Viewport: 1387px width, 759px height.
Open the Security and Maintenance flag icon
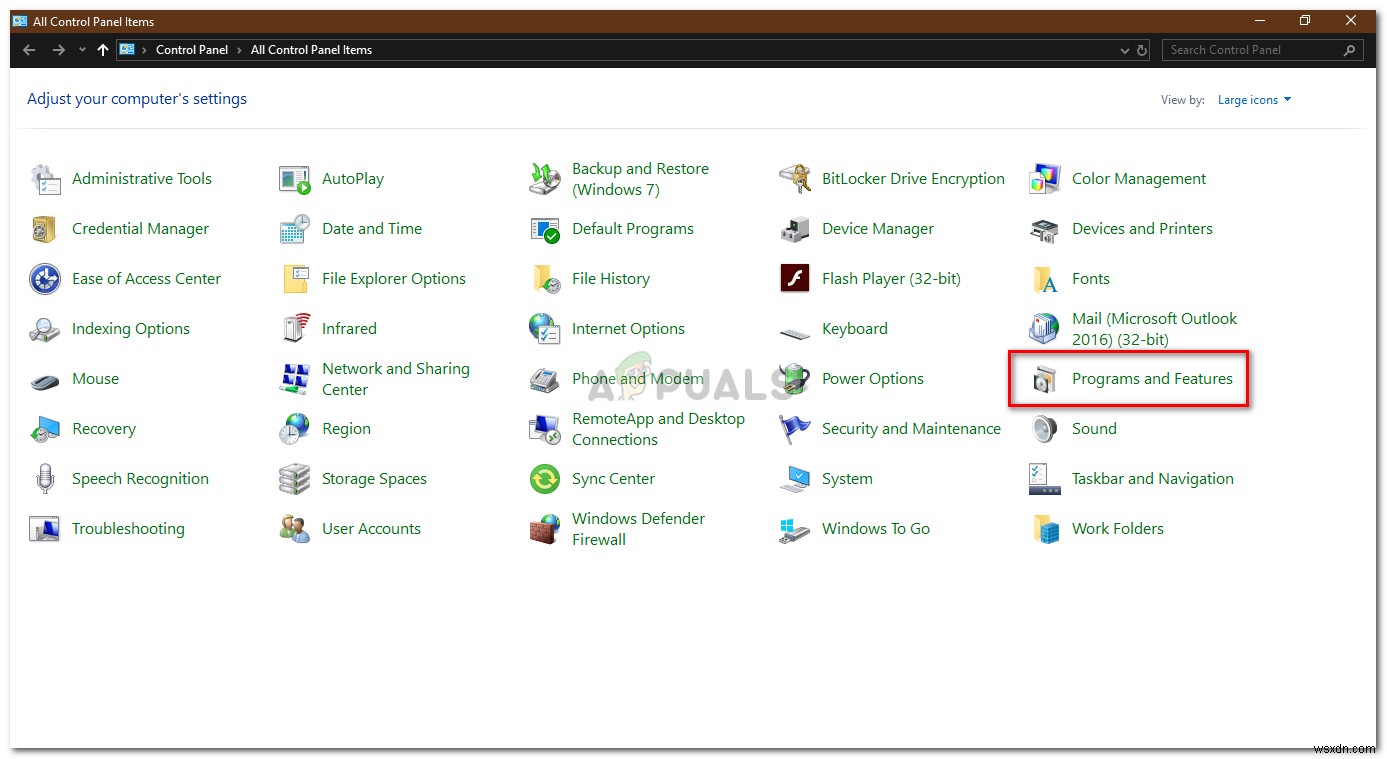pos(795,429)
